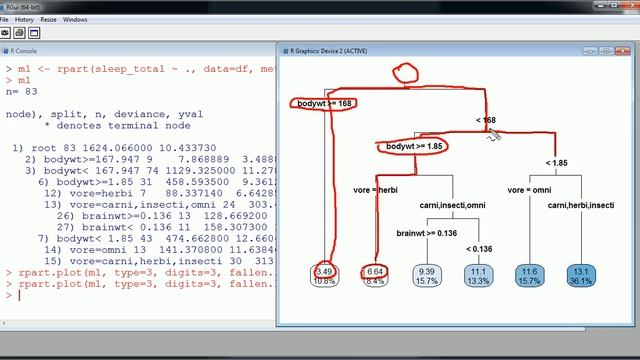Click console row '26) brainwt>=0.136 13'
This screenshot has width=640, height=360.
coord(167,216)
